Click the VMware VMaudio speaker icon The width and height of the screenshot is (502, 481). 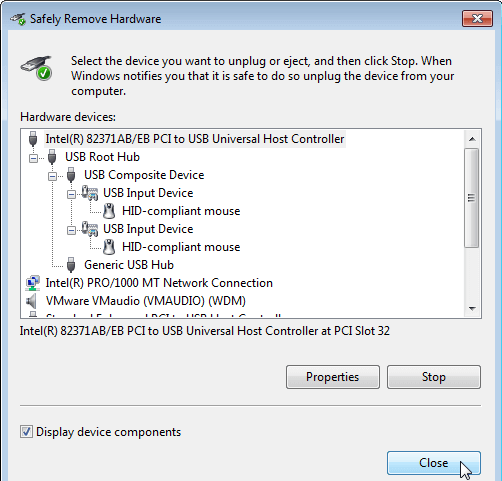click(x=32, y=301)
